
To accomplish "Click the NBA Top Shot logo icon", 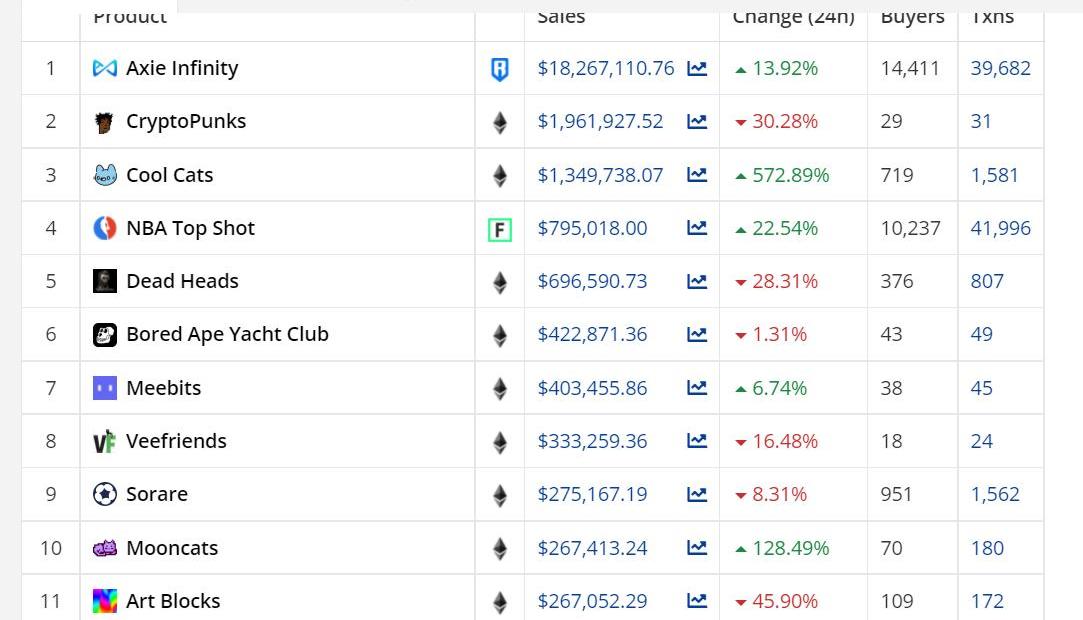I will tap(105, 228).
